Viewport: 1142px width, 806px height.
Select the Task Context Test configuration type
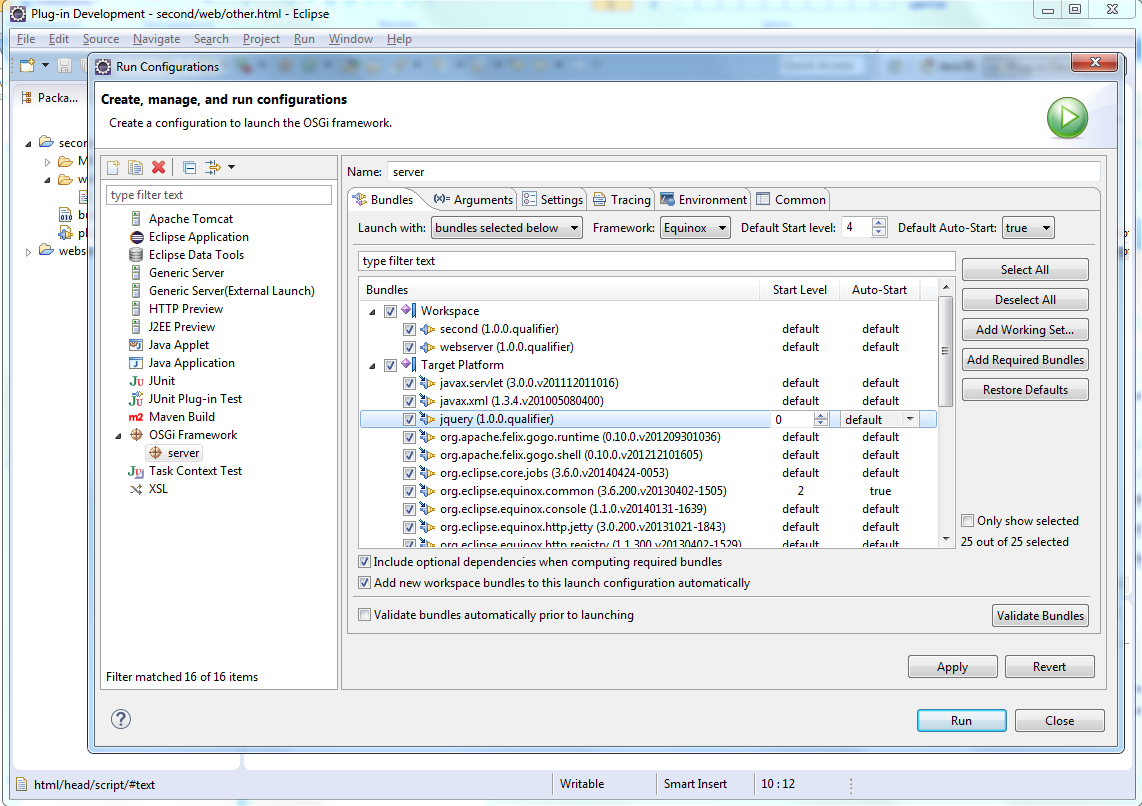195,471
